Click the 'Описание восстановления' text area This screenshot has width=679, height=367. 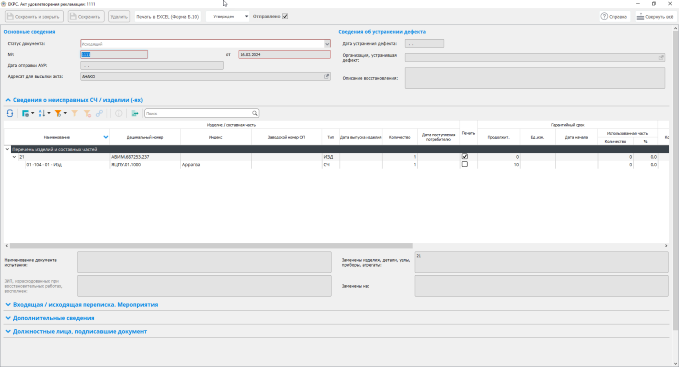click(535, 78)
